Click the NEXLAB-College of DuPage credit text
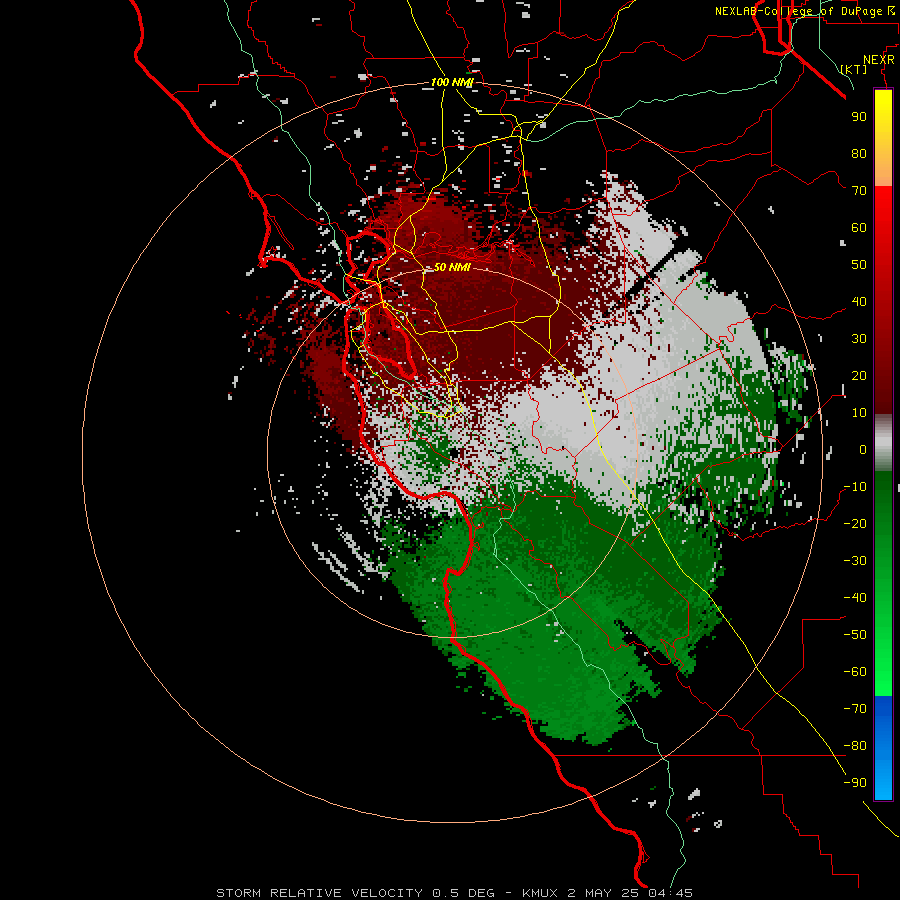 (798, 11)
